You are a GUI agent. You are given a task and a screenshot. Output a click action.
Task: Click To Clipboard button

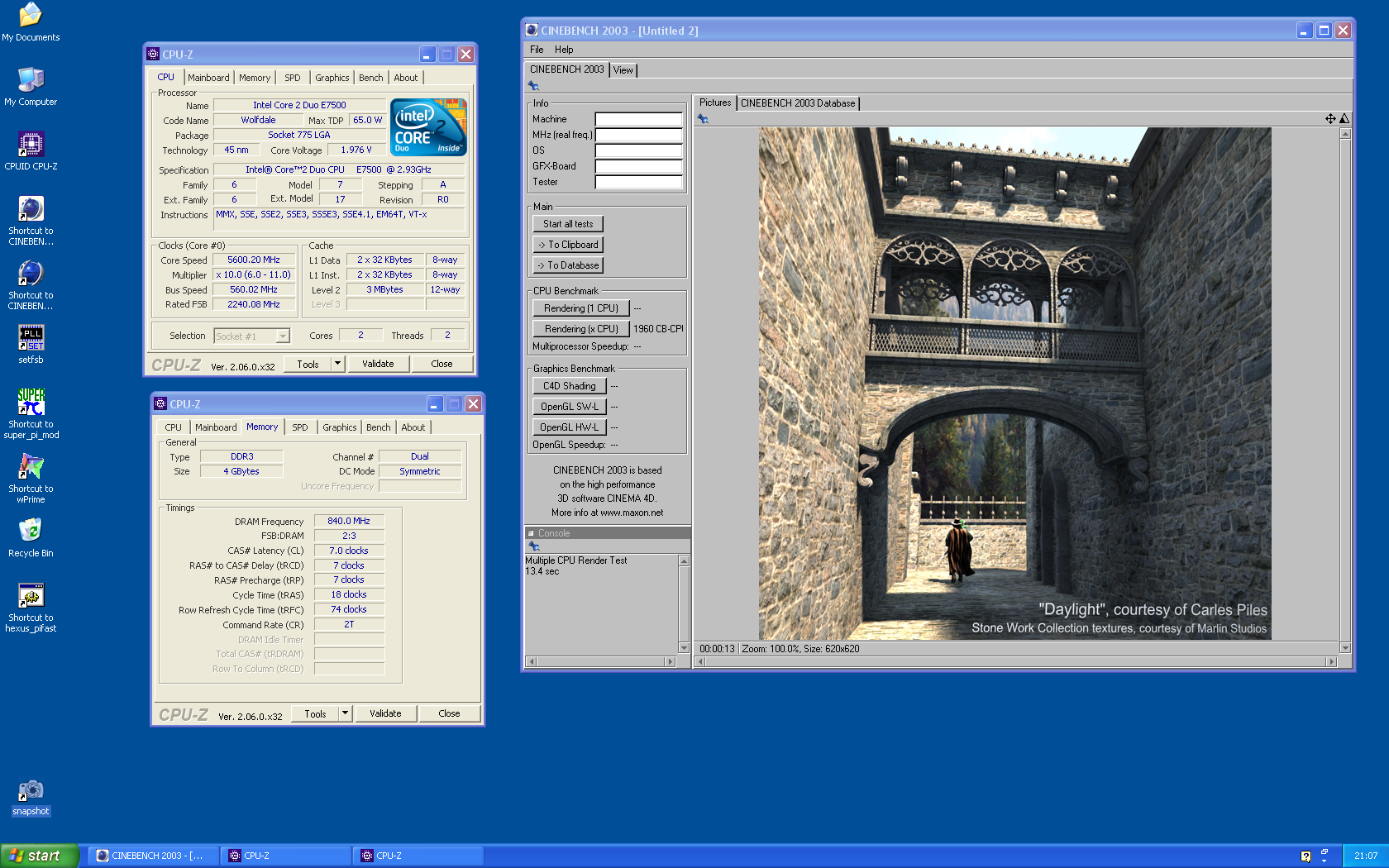pos(568,245)
